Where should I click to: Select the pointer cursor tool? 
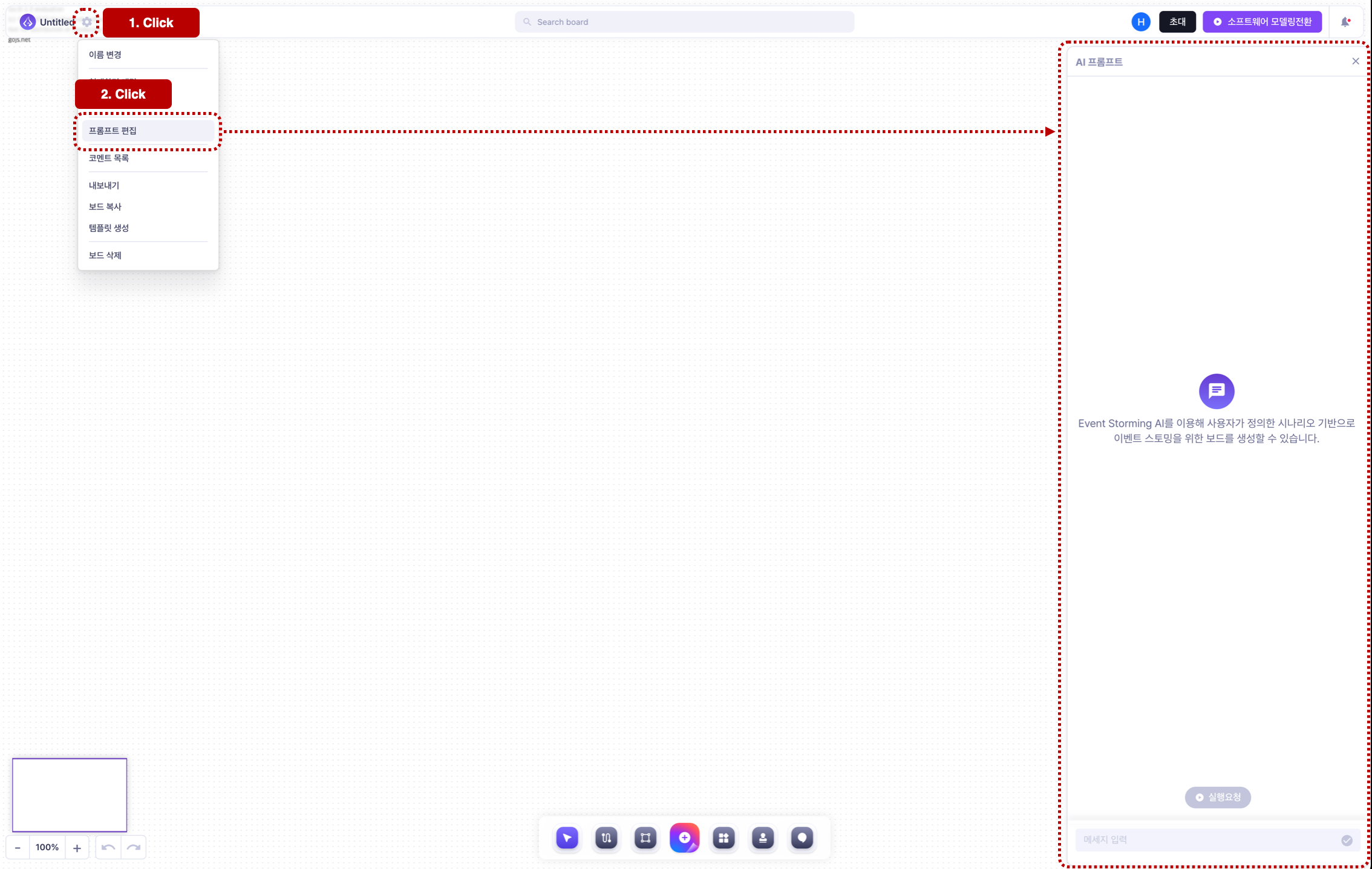567,838
